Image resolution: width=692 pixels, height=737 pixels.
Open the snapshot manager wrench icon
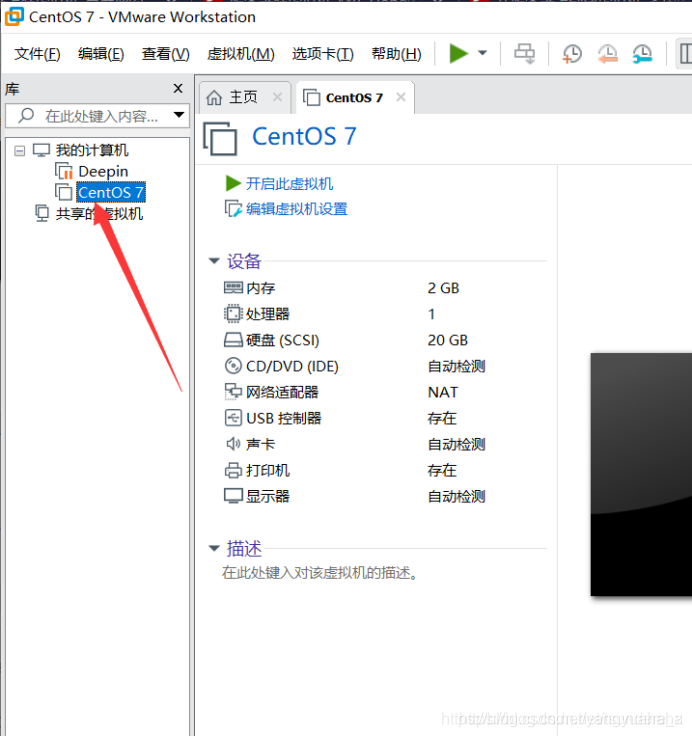coord(642,54)
